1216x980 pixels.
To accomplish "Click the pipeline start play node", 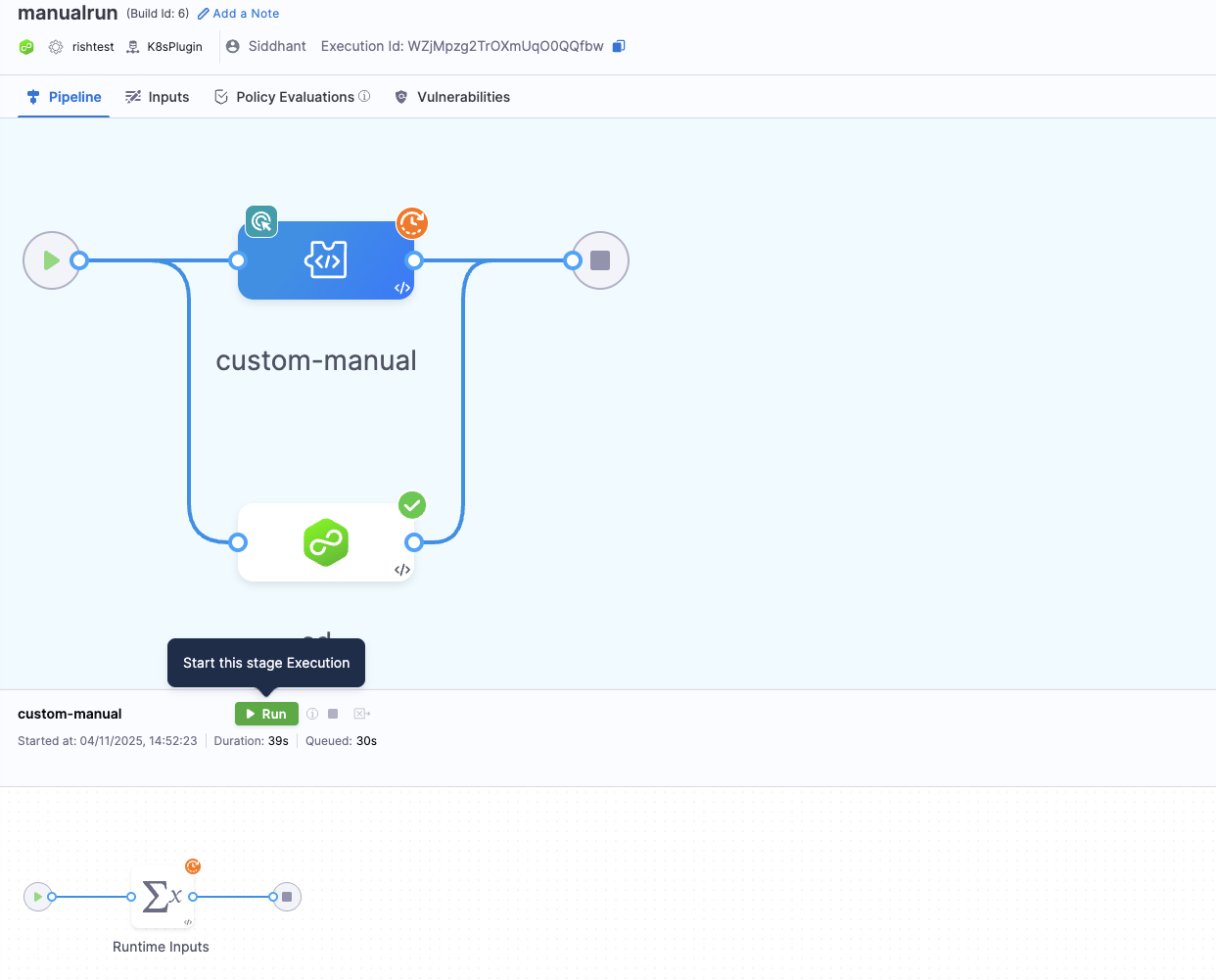I will [x=51, y=260].
